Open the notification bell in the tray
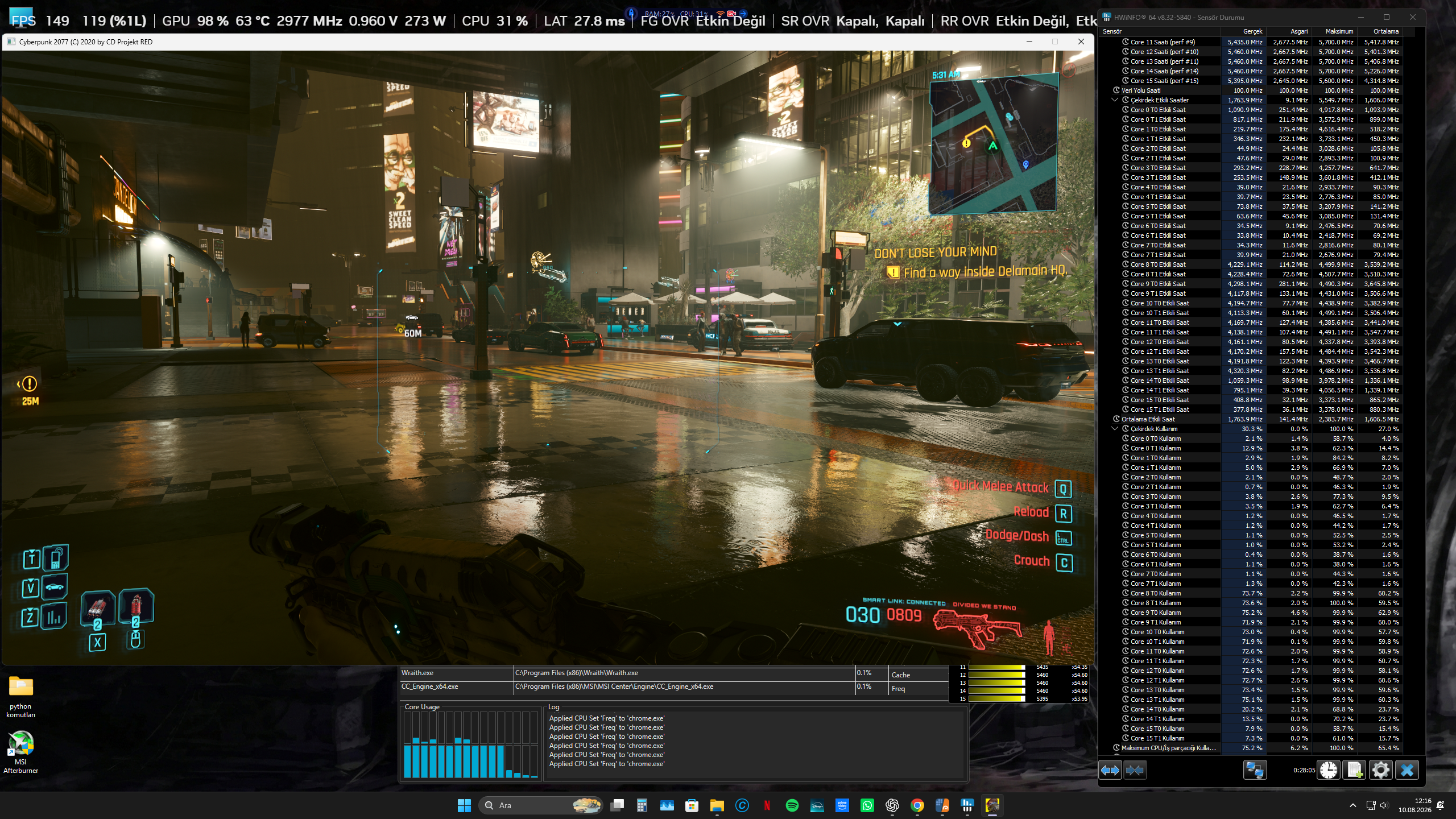Viewport: 1456px width, 819px height. pyautogui.click(x=1441, y=805)
